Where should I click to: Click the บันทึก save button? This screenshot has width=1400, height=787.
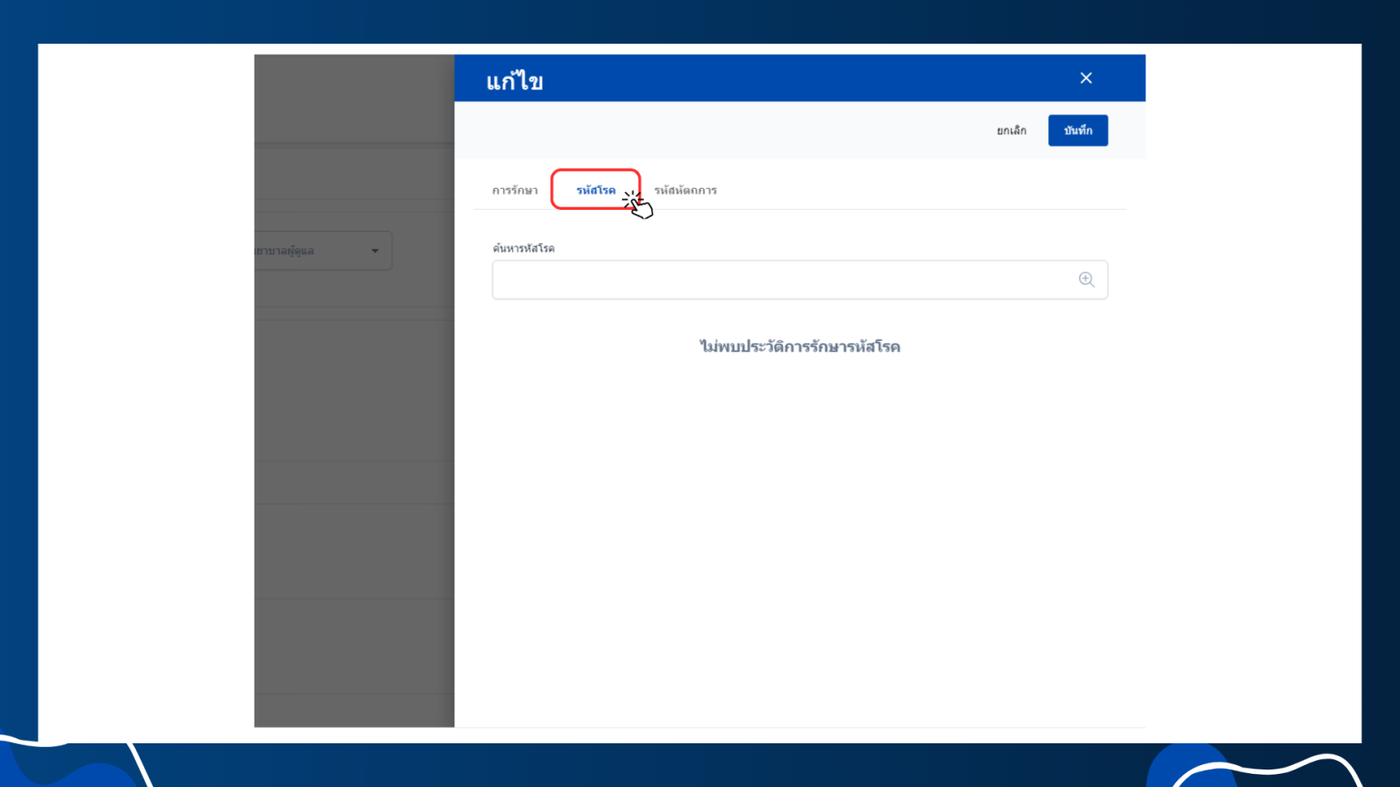pyautogui.click(x=1078, y=131)
